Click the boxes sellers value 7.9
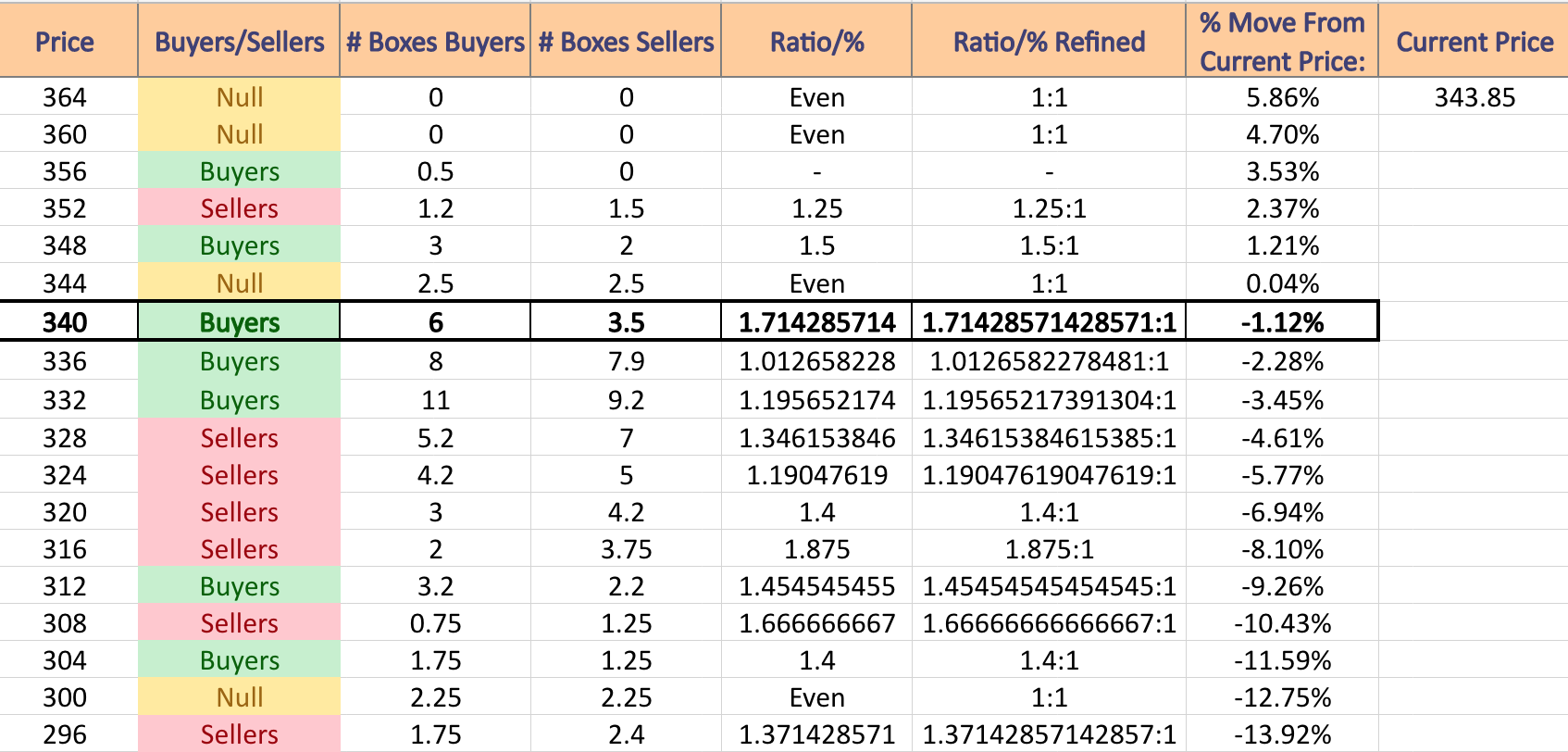This screenshot has width=1568, height=752. [626, 361]
